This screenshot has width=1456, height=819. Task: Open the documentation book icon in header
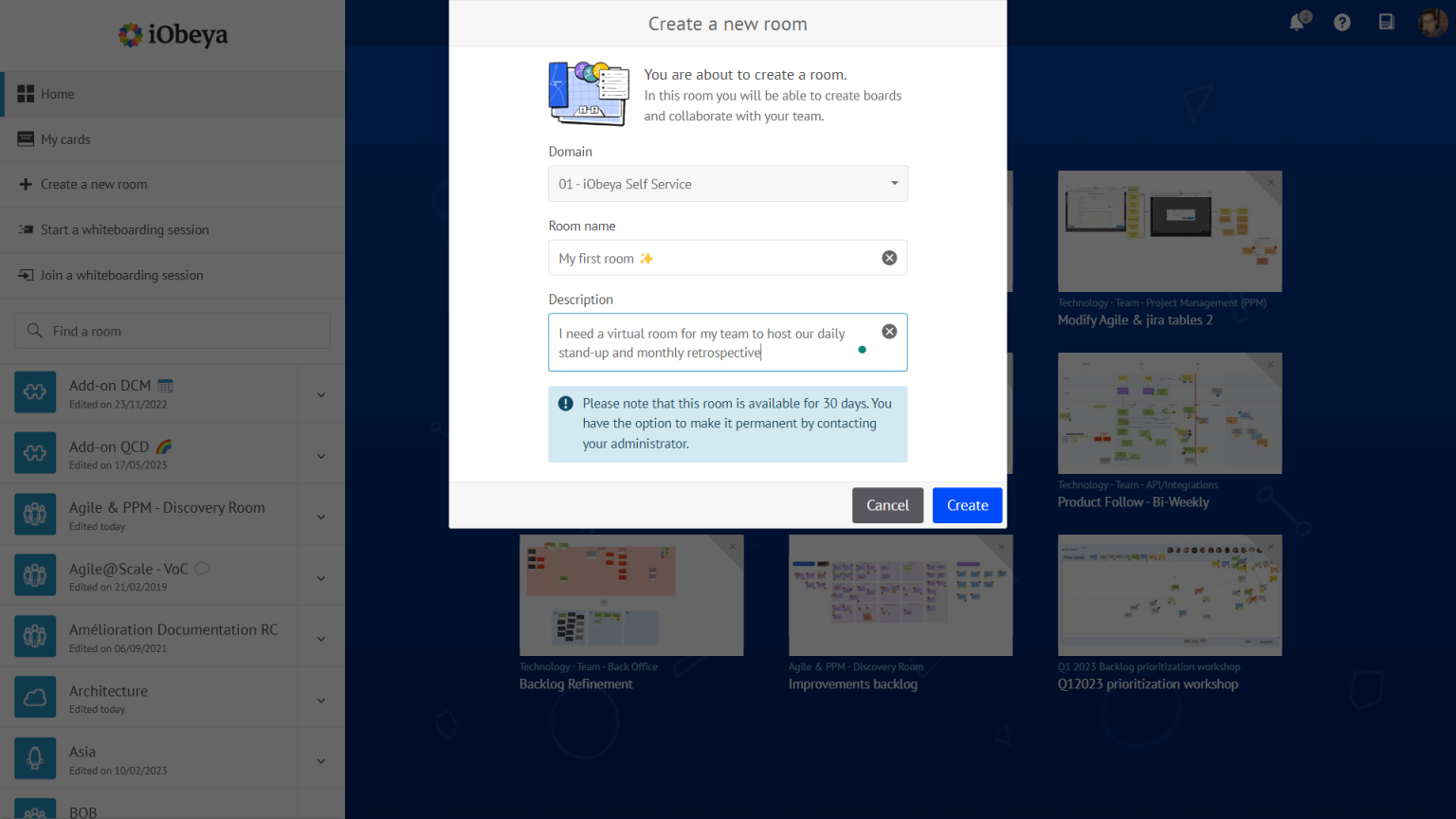pos(1387,23)
